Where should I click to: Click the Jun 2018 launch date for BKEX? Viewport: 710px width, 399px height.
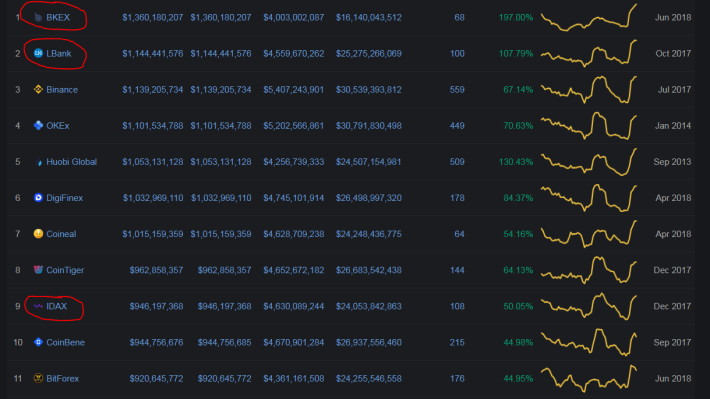pyautogui.click(x=673, y=17)
